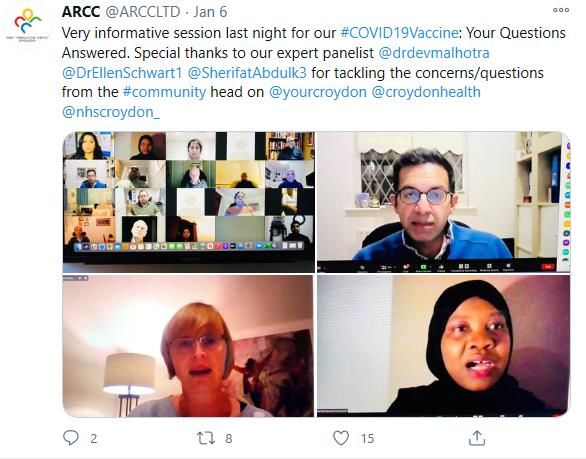Click the ARCC display name
586x459 pixels.
[x=81, y=12]
